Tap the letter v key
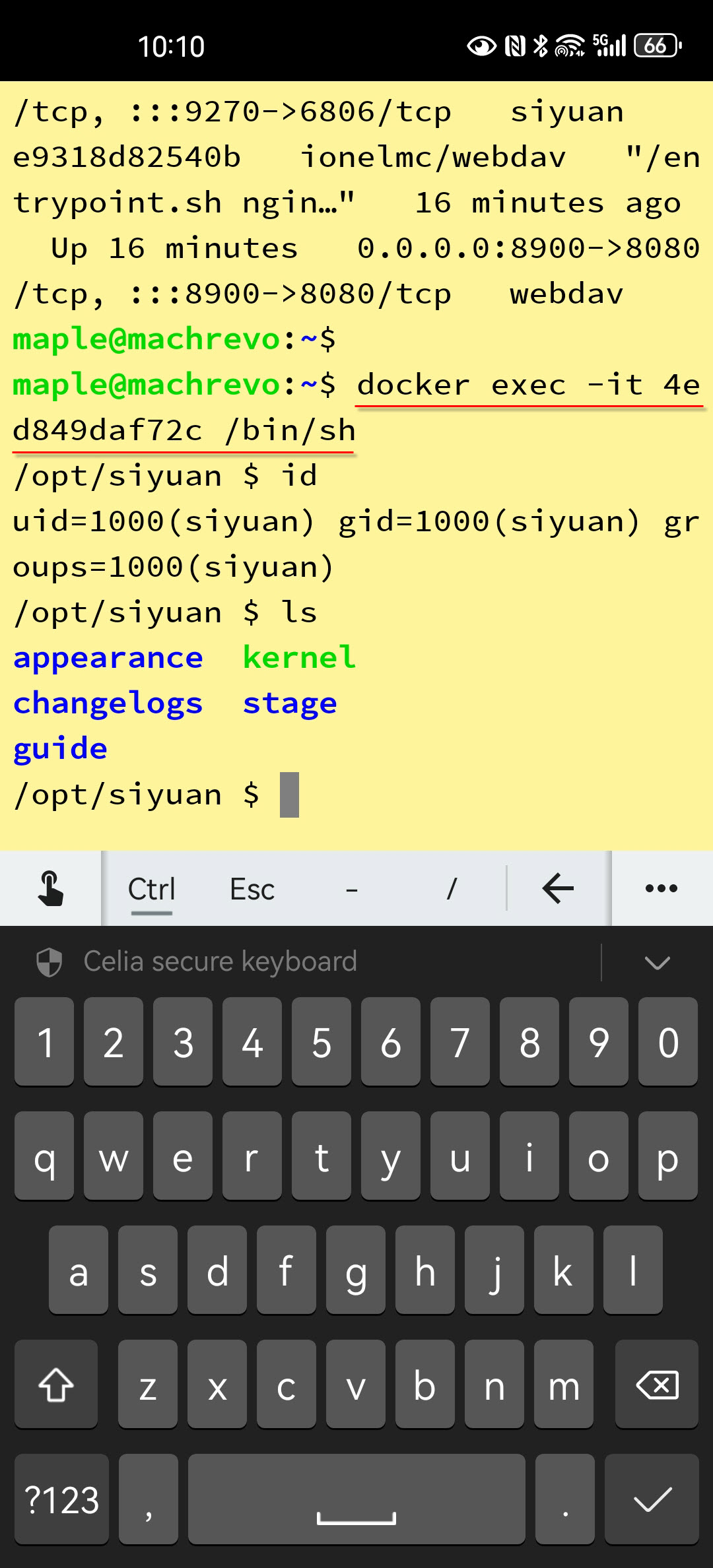Image resolution: width=713 pixels, height=1568 pixels. click(356, 1383)
